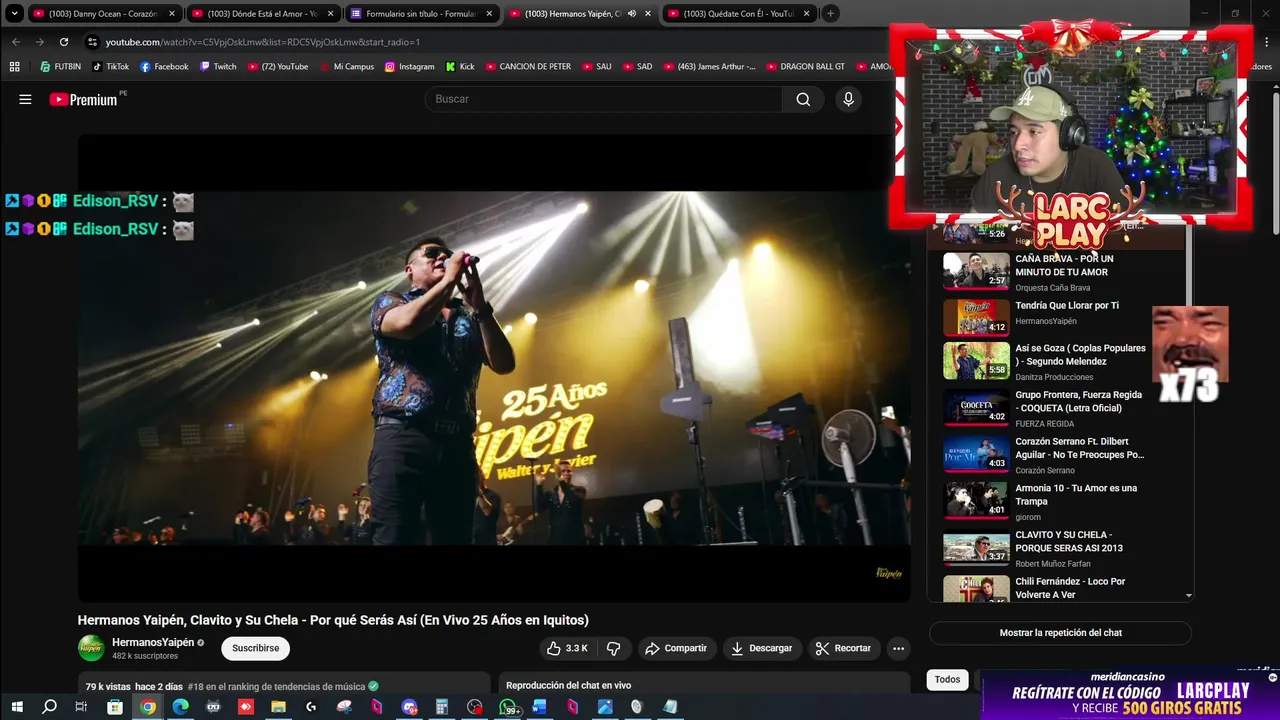Open the (463) James Arthur bookmark
The height and width of the screenshot is (720, 1280).
(x=709, y=67)
